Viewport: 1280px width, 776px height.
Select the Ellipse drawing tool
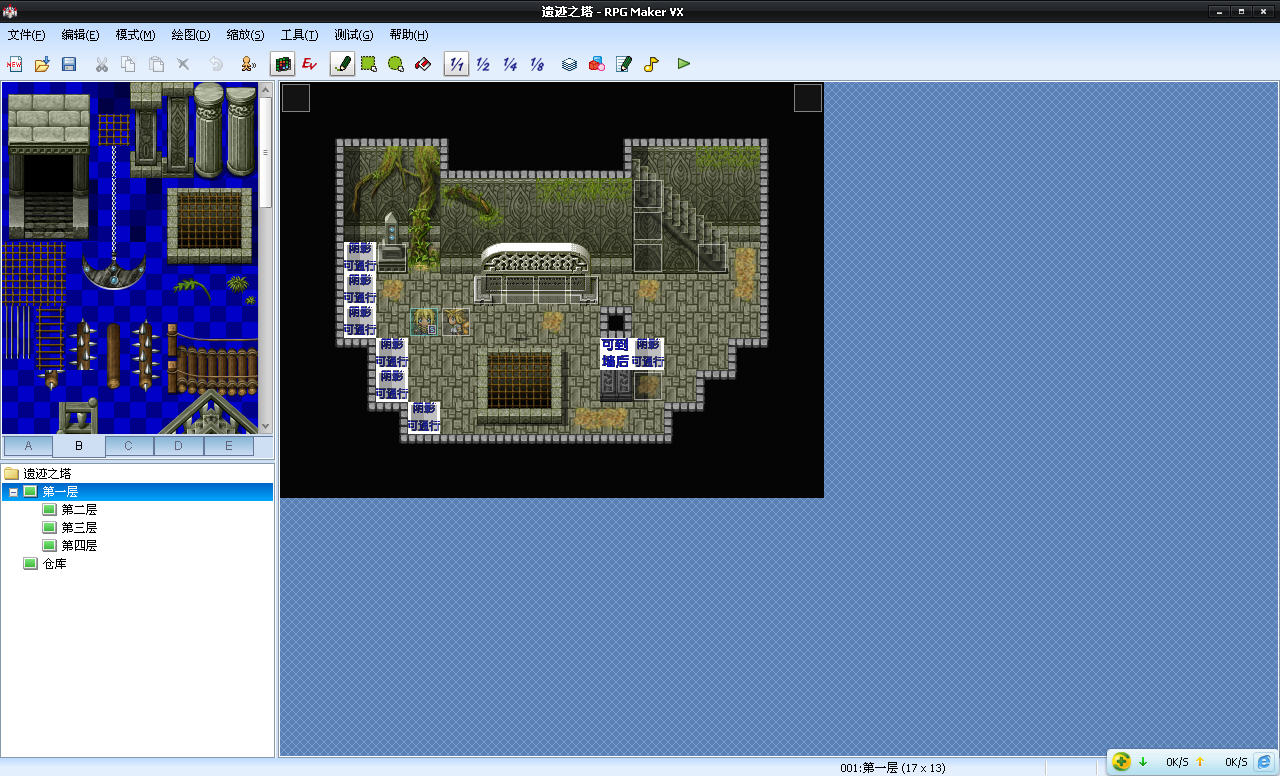pos(396,64)
